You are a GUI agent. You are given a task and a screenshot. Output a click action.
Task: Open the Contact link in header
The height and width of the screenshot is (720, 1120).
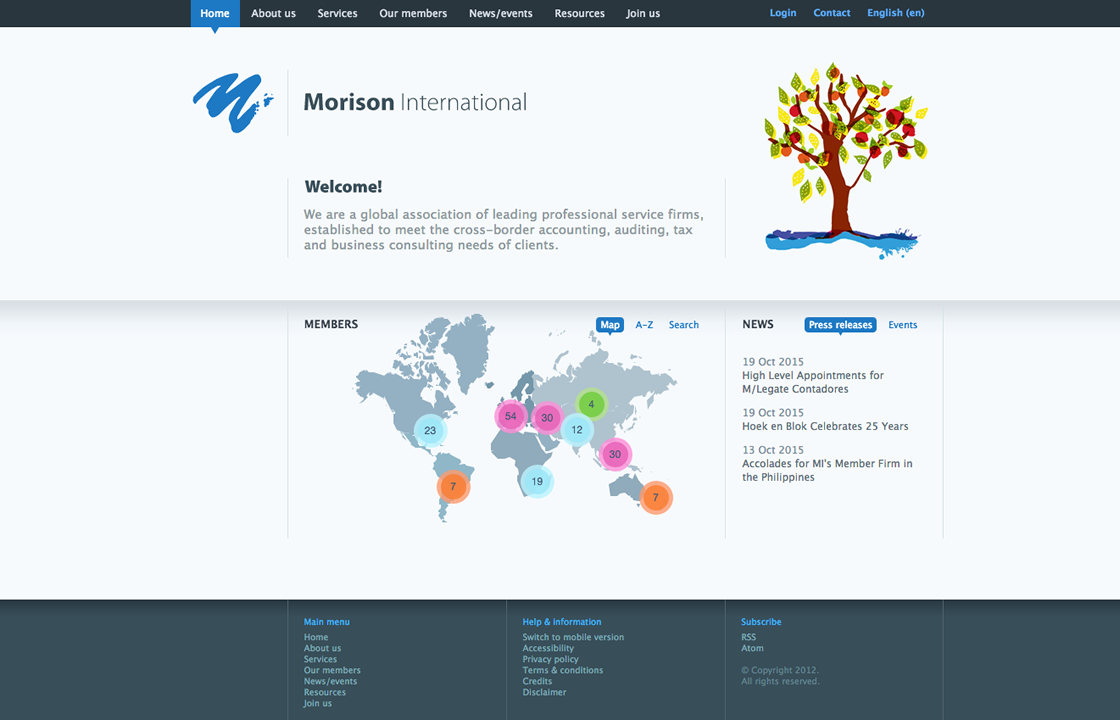[x=832, y=13]
